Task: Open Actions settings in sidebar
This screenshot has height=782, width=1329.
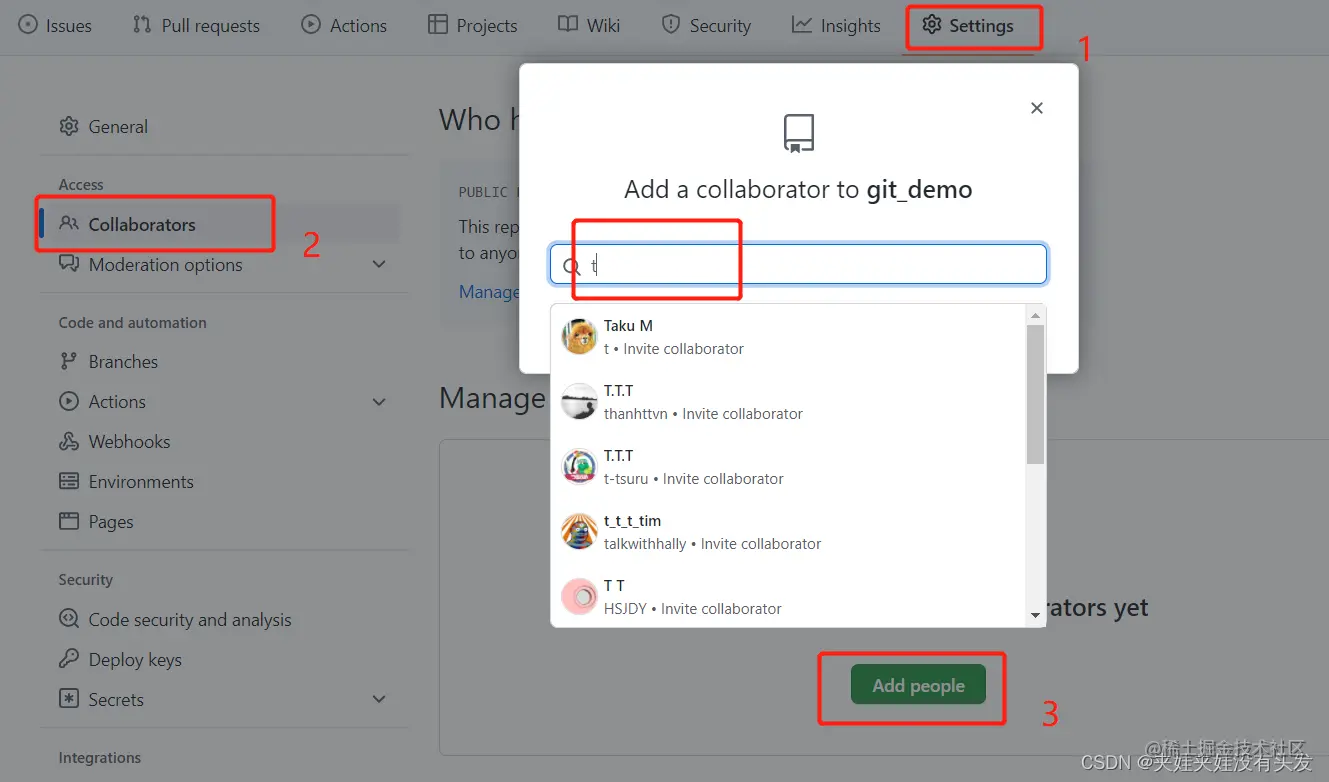Action: [220, 402]
